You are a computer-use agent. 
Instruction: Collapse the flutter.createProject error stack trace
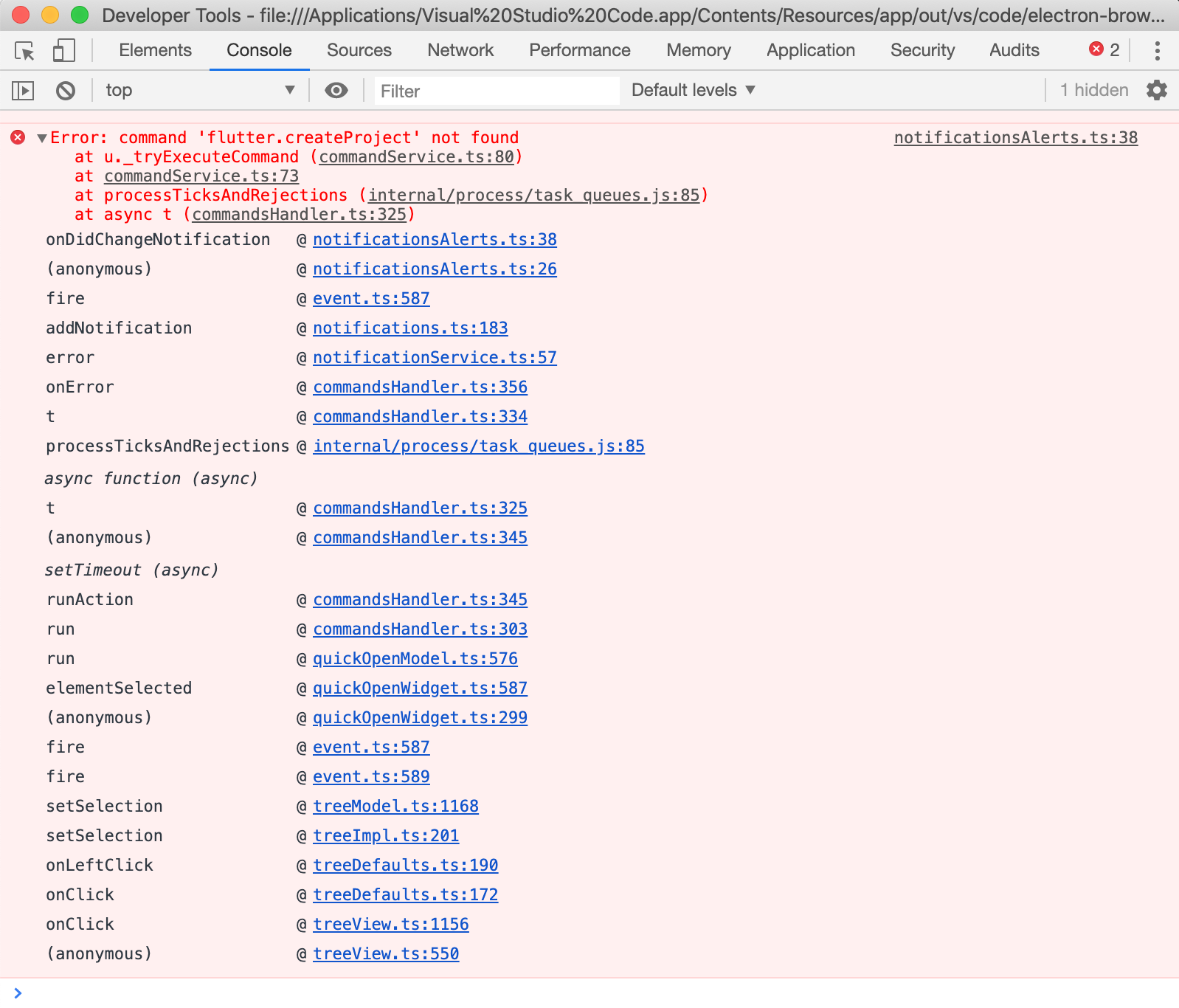pos(42,138)
